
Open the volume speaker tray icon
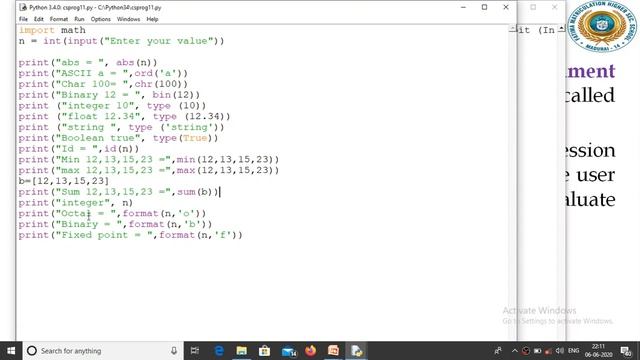(x=560, y=351)
